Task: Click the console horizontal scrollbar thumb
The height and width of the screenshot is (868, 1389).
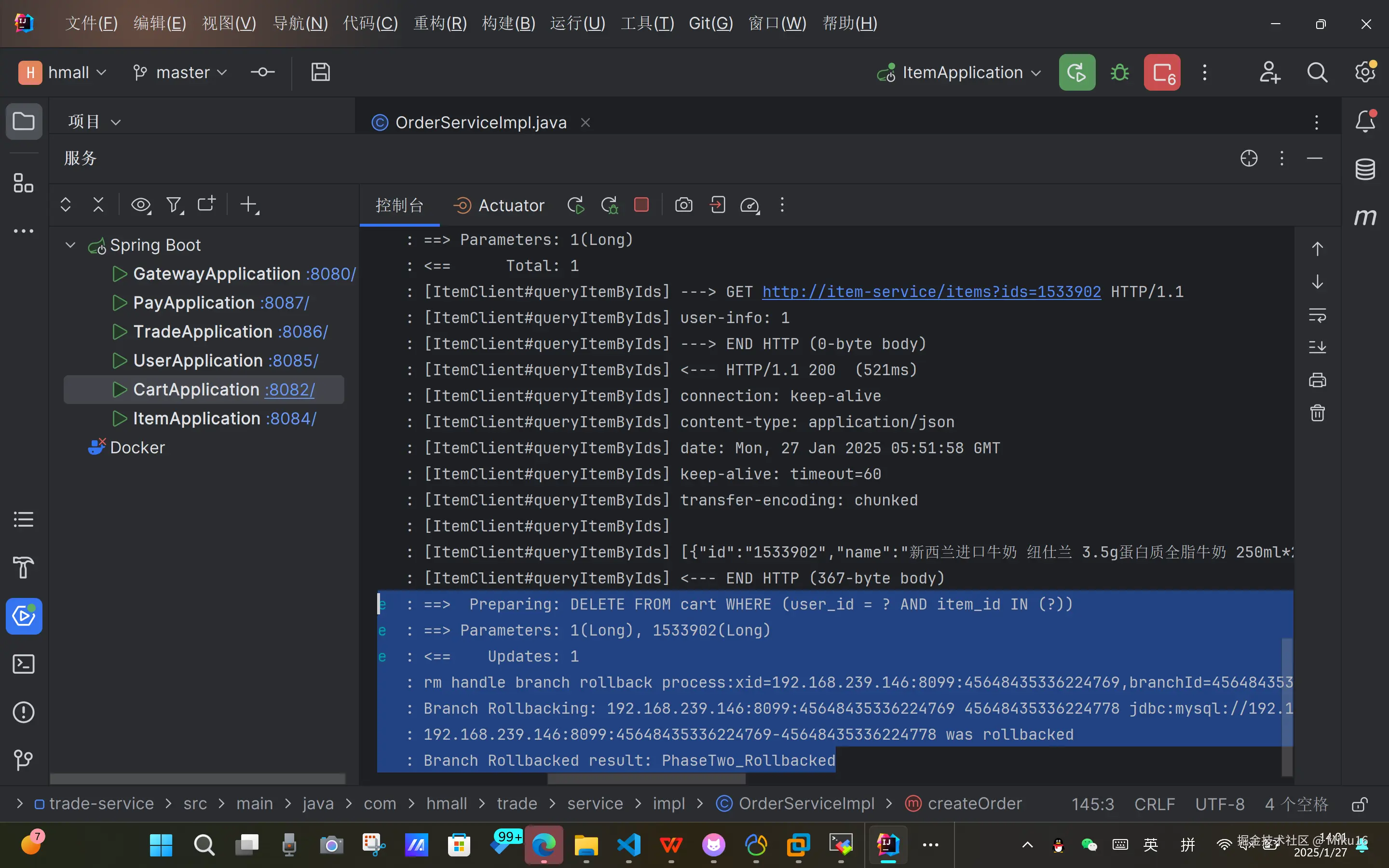Action: (646, 779)
